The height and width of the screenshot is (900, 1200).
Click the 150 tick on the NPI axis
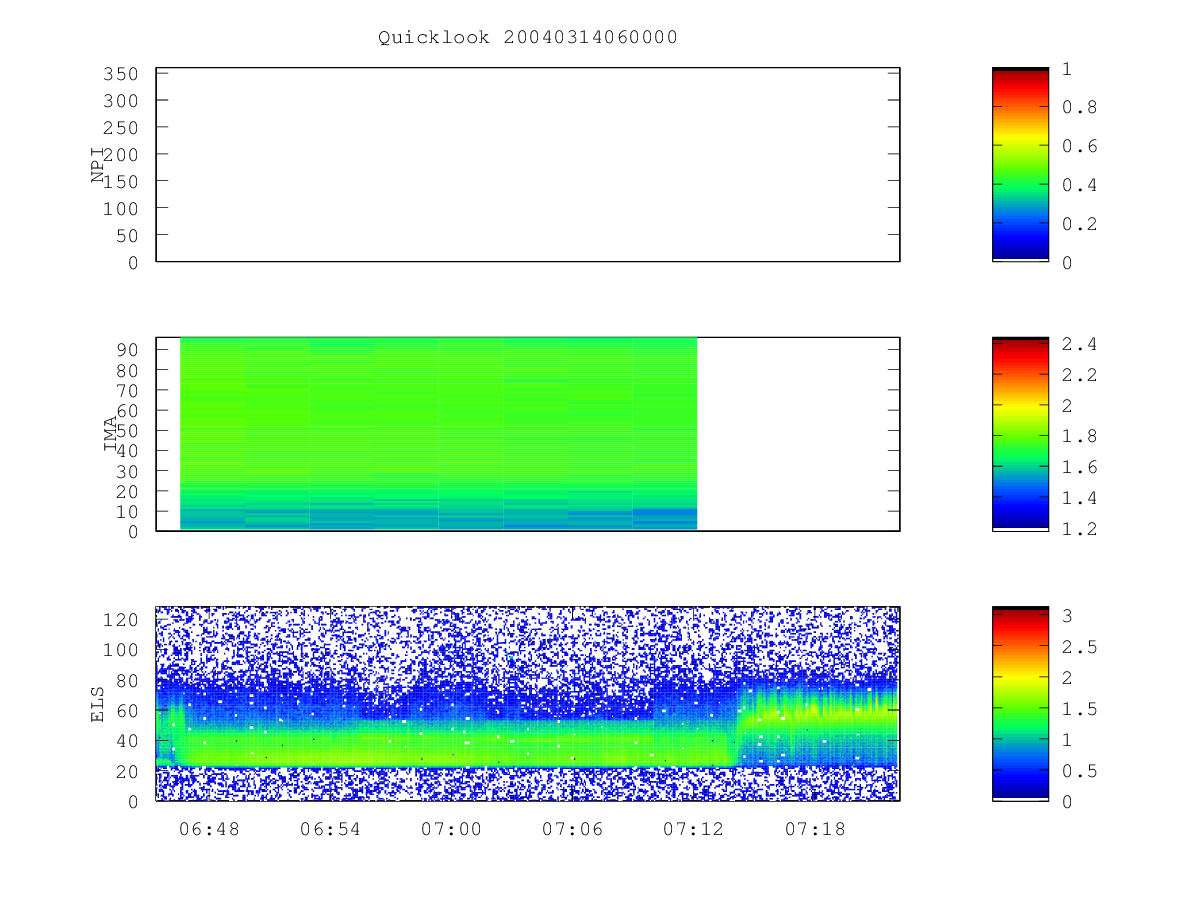[x=120, y=182]
